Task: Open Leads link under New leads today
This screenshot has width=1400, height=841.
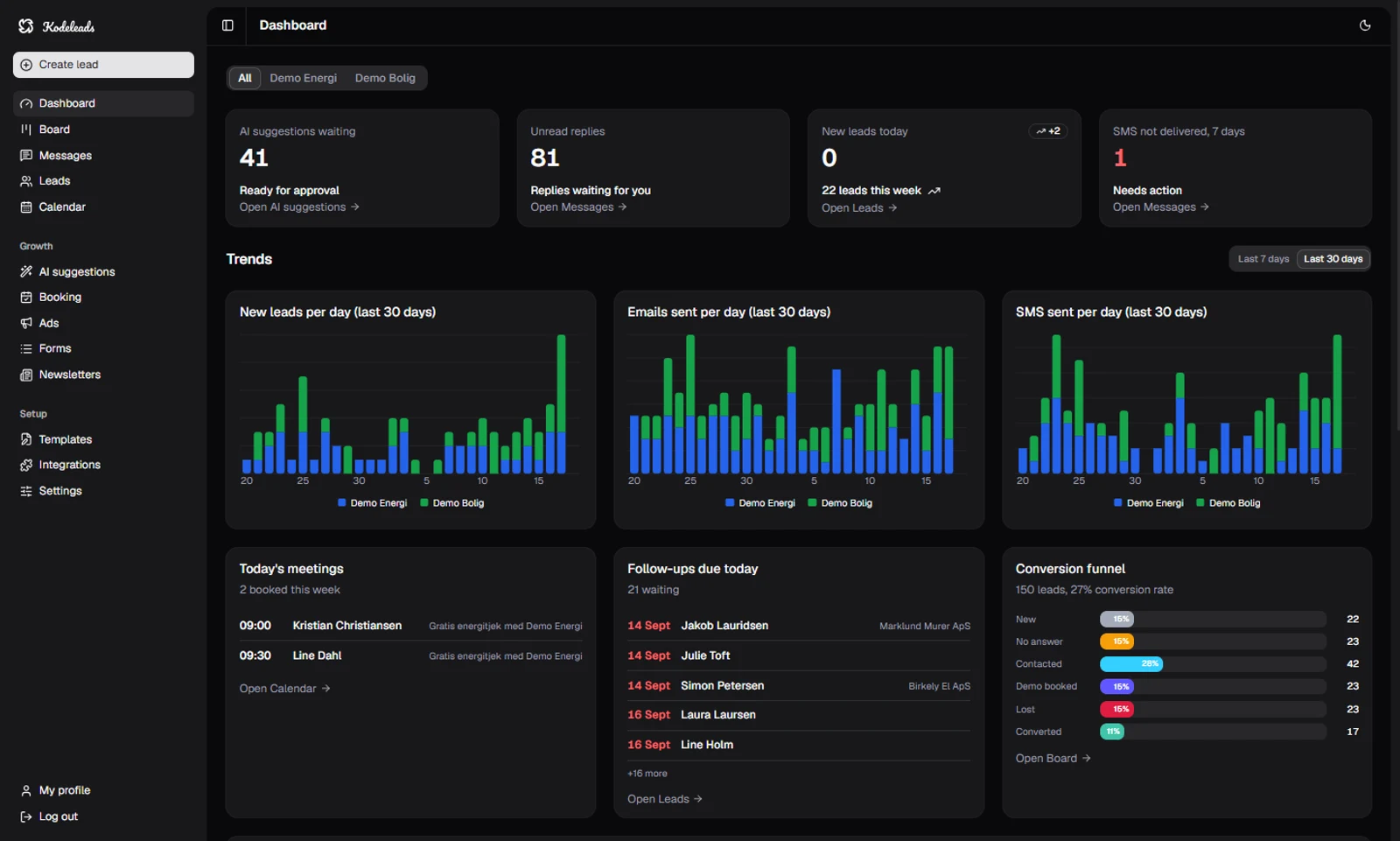Action: [x=859, y=208]
